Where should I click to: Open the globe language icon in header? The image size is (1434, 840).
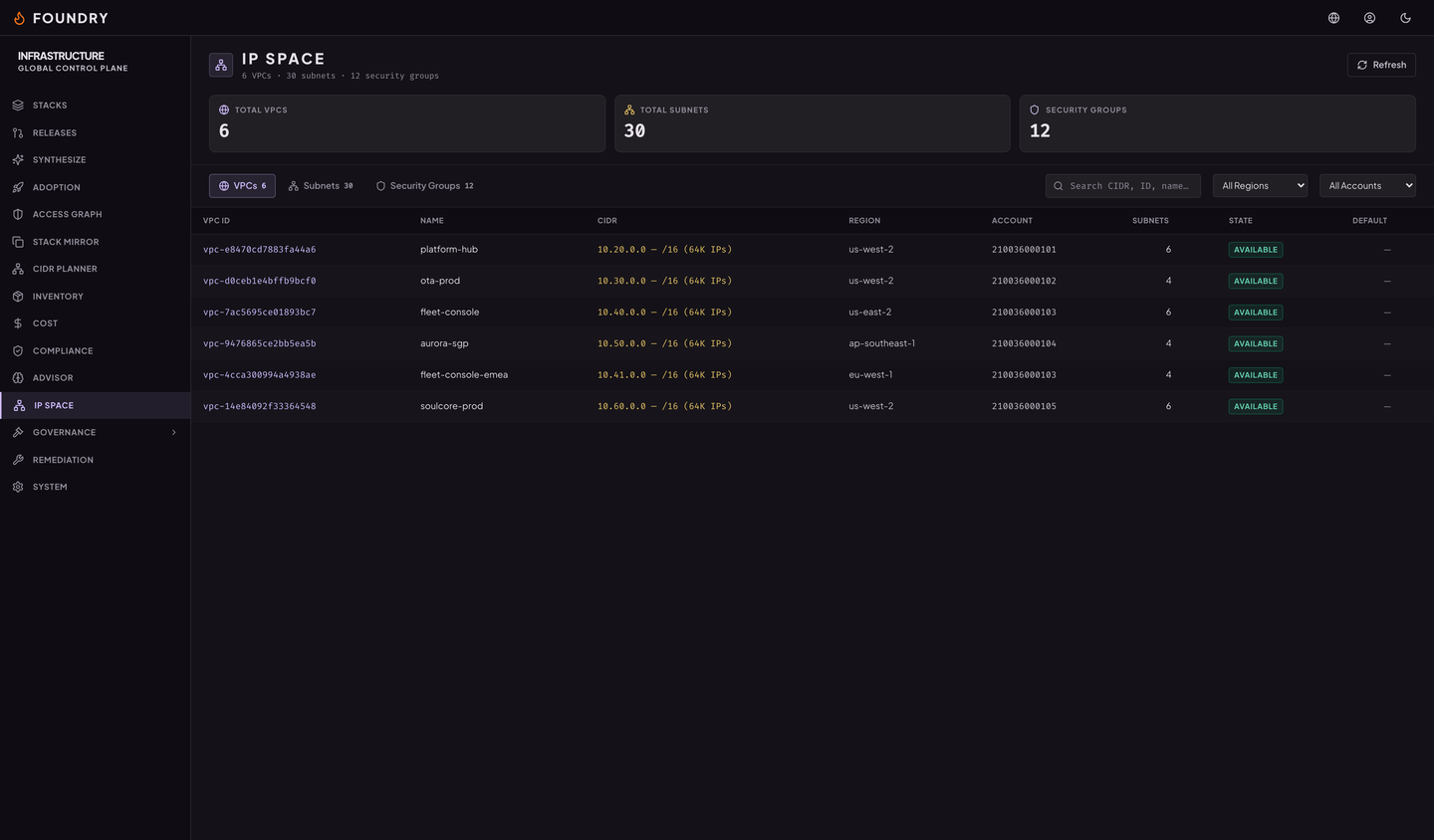[x=1333, y=18]
